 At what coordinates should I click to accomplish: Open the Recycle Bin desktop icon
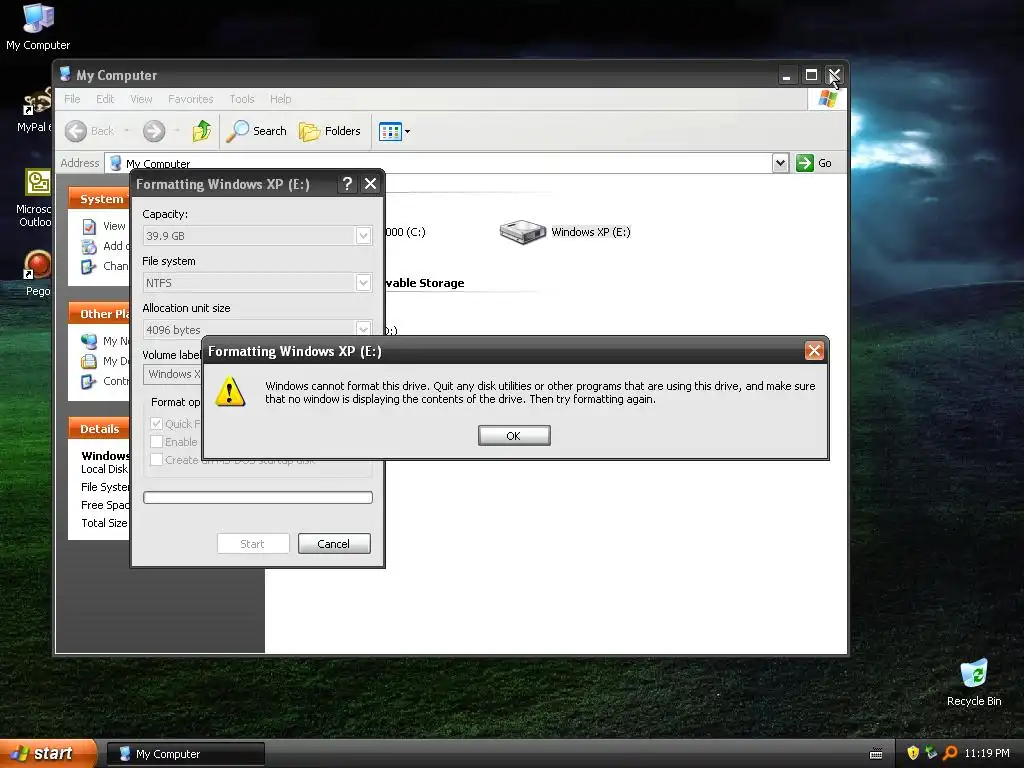click(974, 683)
